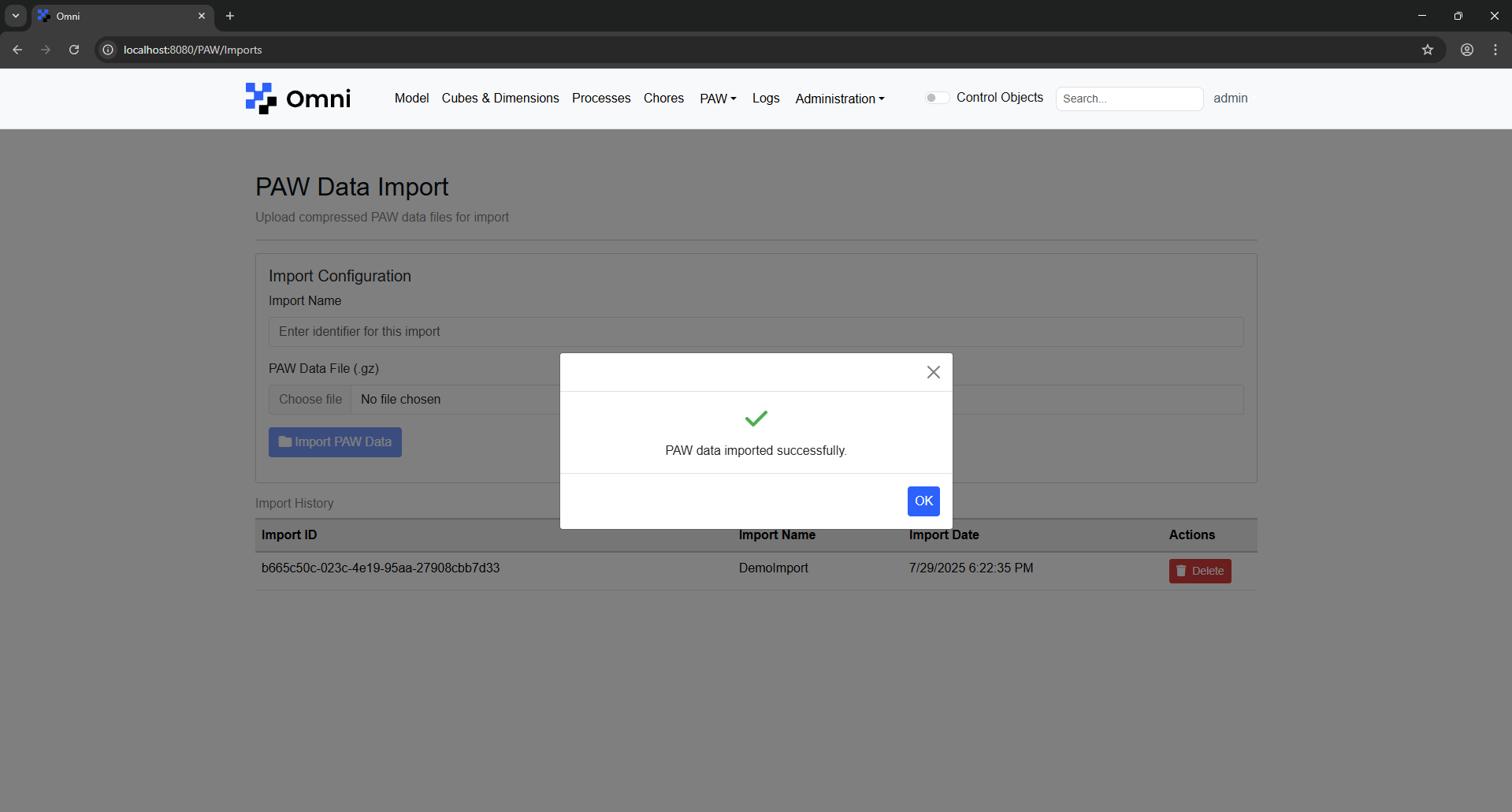This screenshot has height=812, width=1512.
Task: Reload the page with refresh icon
Action: click(x=74, y=50)
